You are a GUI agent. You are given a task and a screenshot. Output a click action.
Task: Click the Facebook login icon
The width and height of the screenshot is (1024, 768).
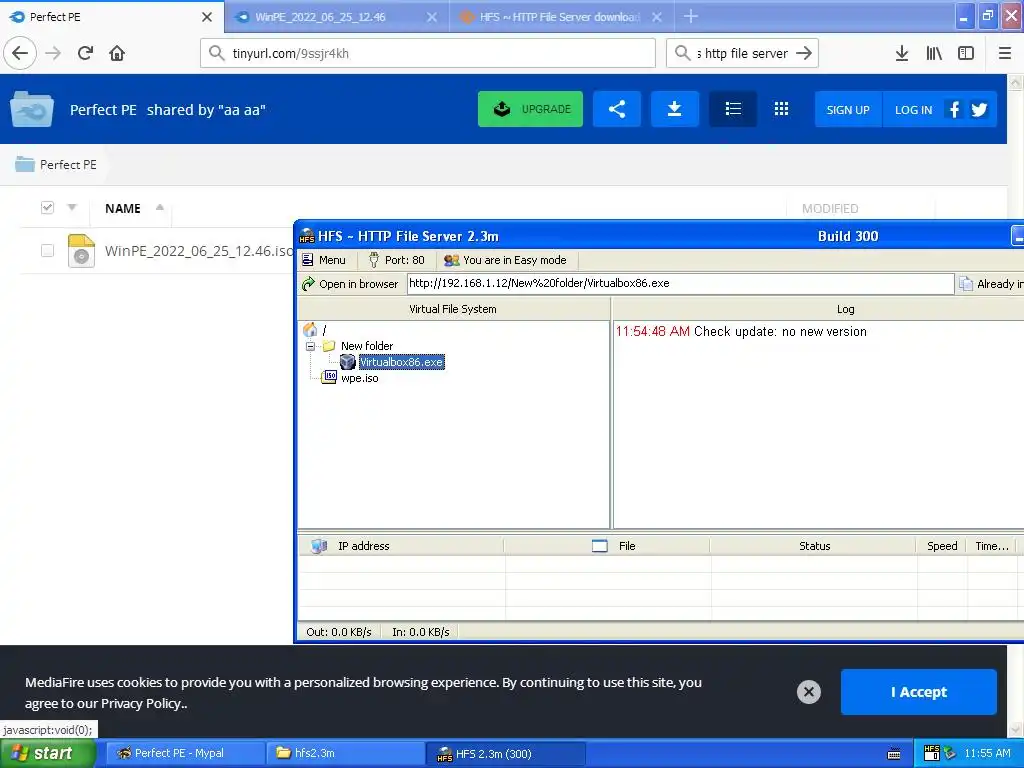click(x=954, y=110)
